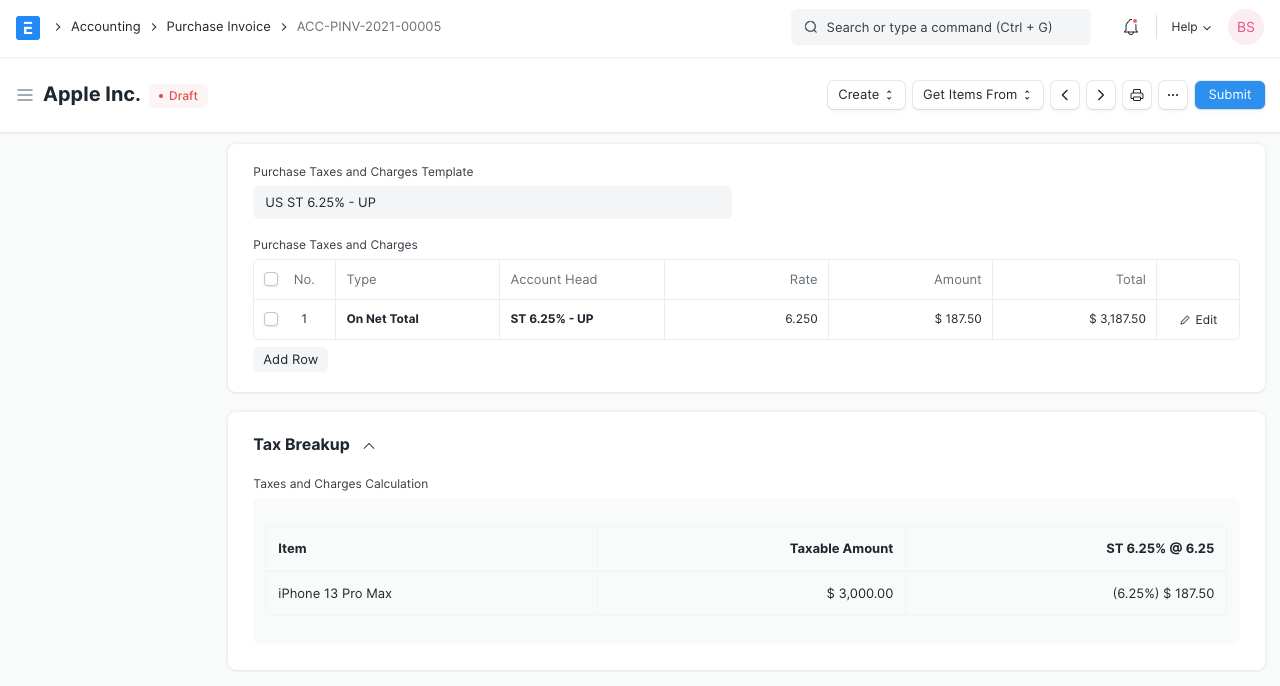Open the user avatar menu labeled BS
The height and width of the screenshot is (686, 1280).
tap(1245, 27)
